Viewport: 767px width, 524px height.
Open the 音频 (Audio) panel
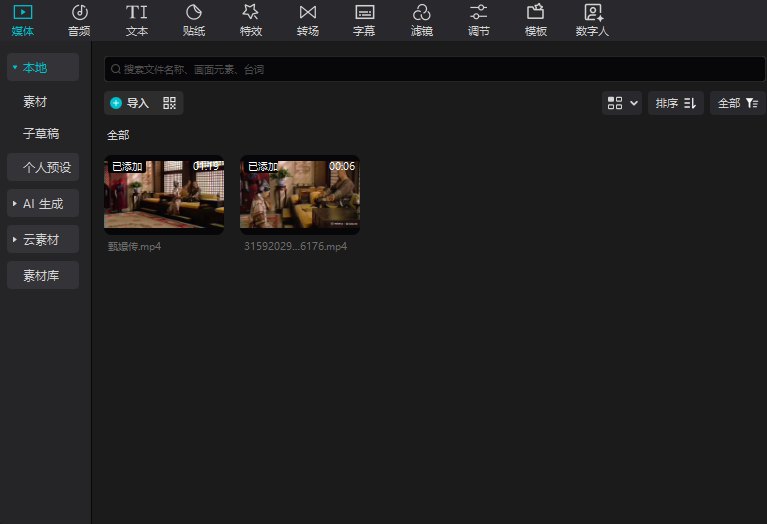[x=79, y=20]
